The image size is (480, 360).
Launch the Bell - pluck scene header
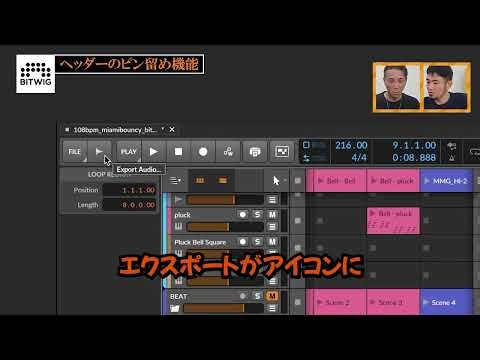click(x=393, y=181)
